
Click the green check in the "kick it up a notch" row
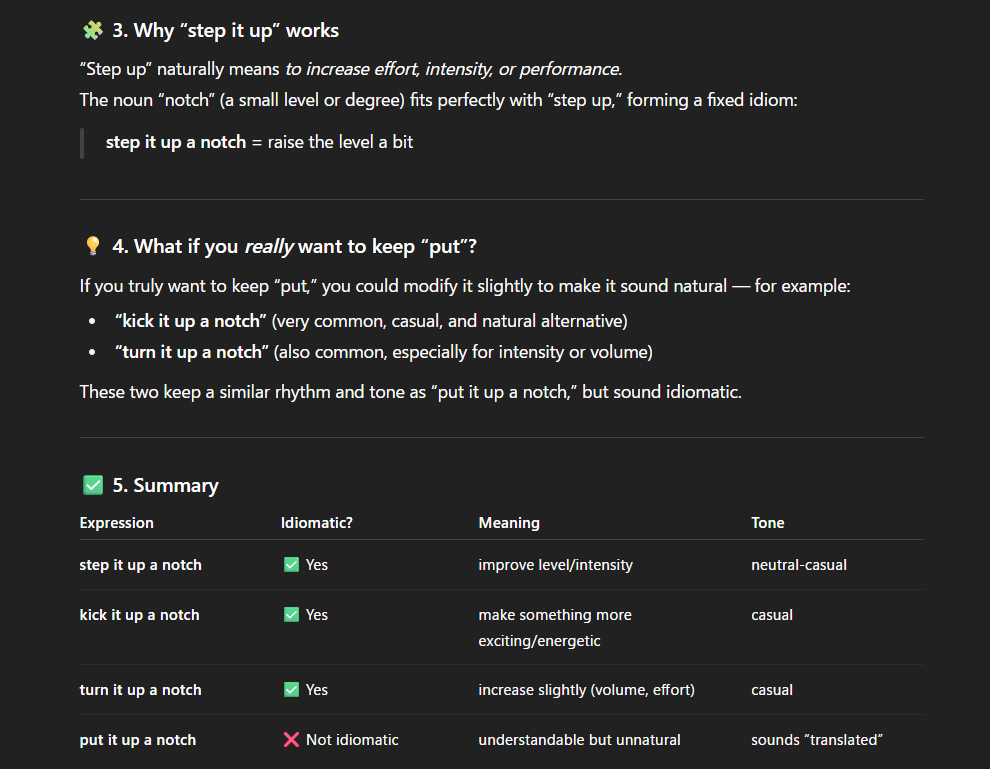point(291,615)
